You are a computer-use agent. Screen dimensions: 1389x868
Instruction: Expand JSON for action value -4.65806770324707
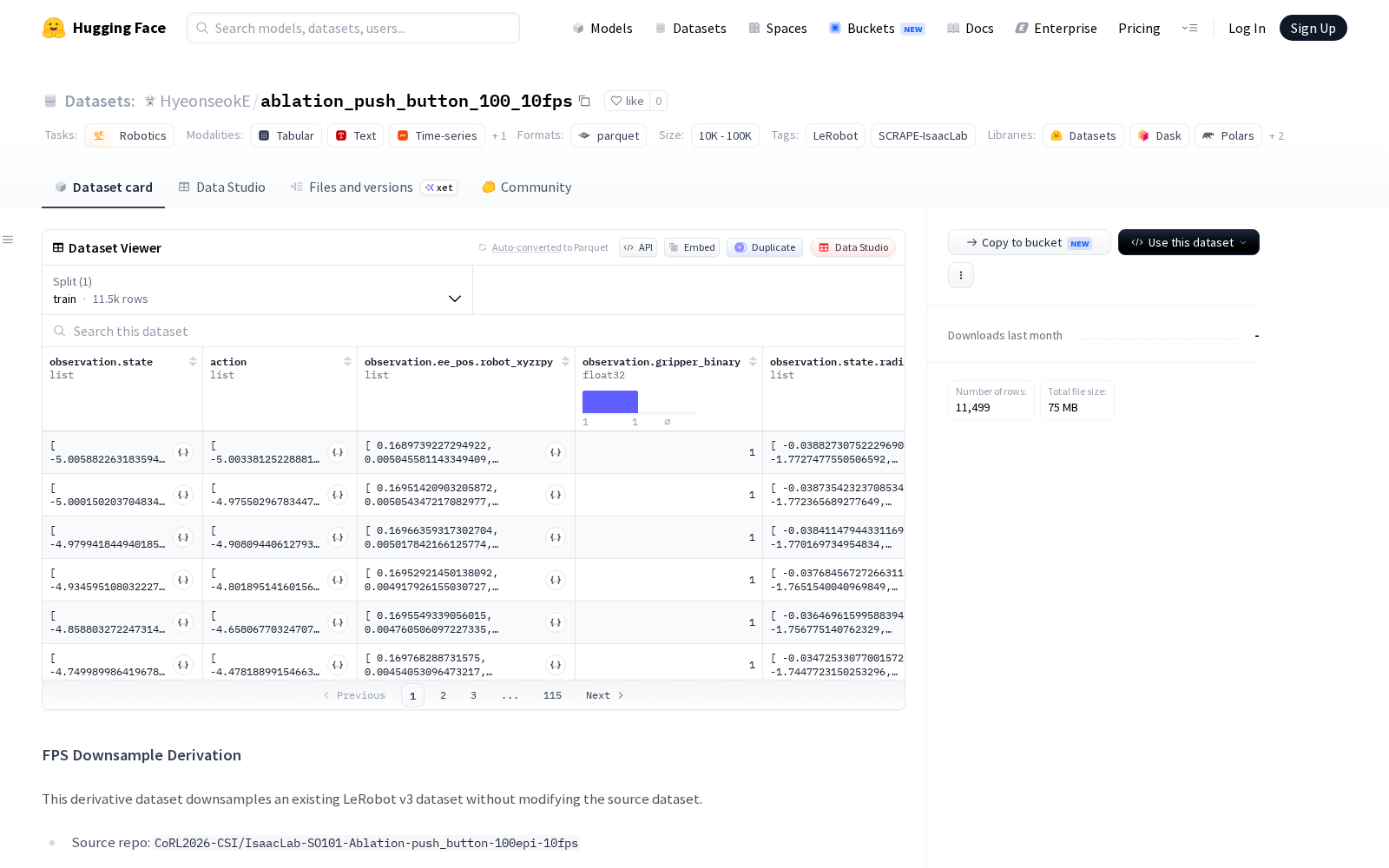click(x=338, y=622)
